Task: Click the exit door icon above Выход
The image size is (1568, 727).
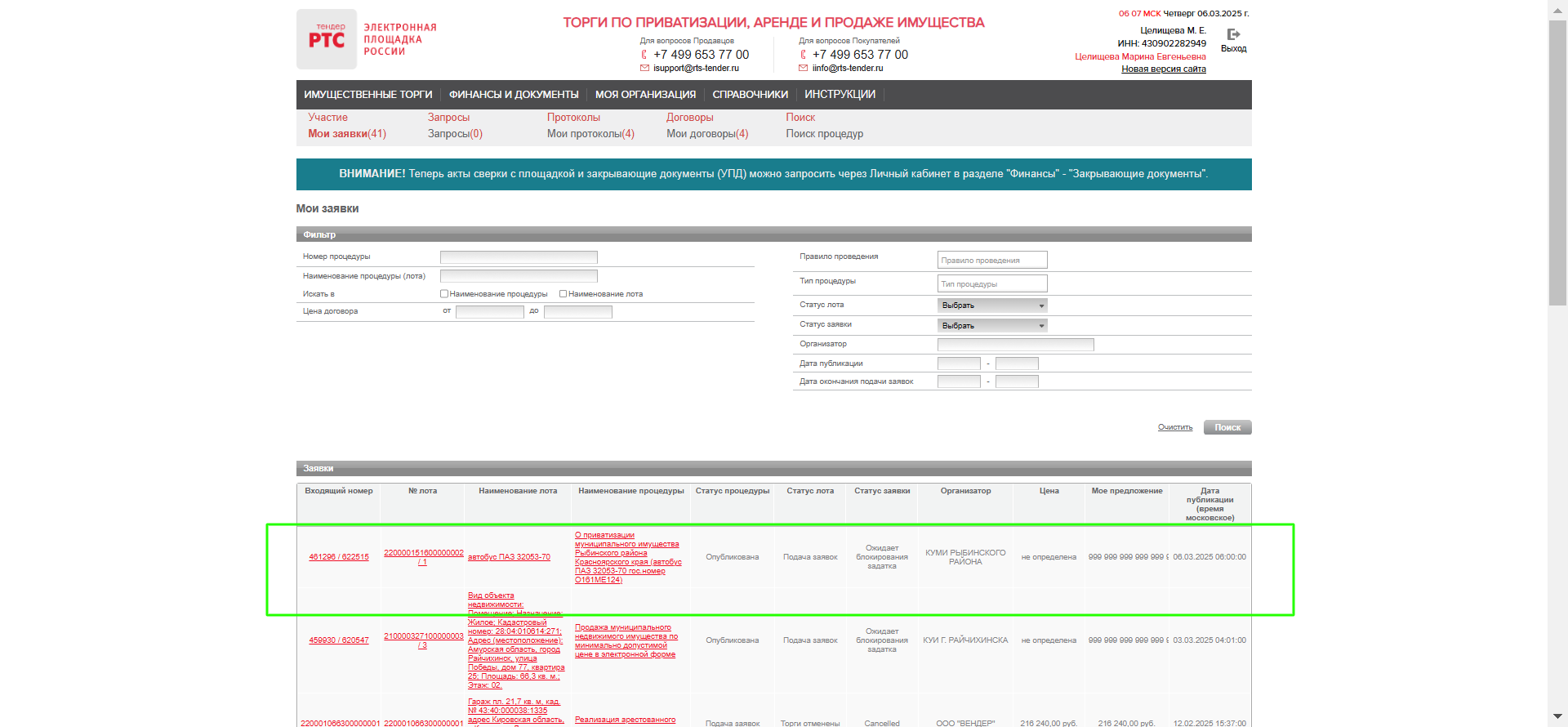Action: click(1233, 34)
